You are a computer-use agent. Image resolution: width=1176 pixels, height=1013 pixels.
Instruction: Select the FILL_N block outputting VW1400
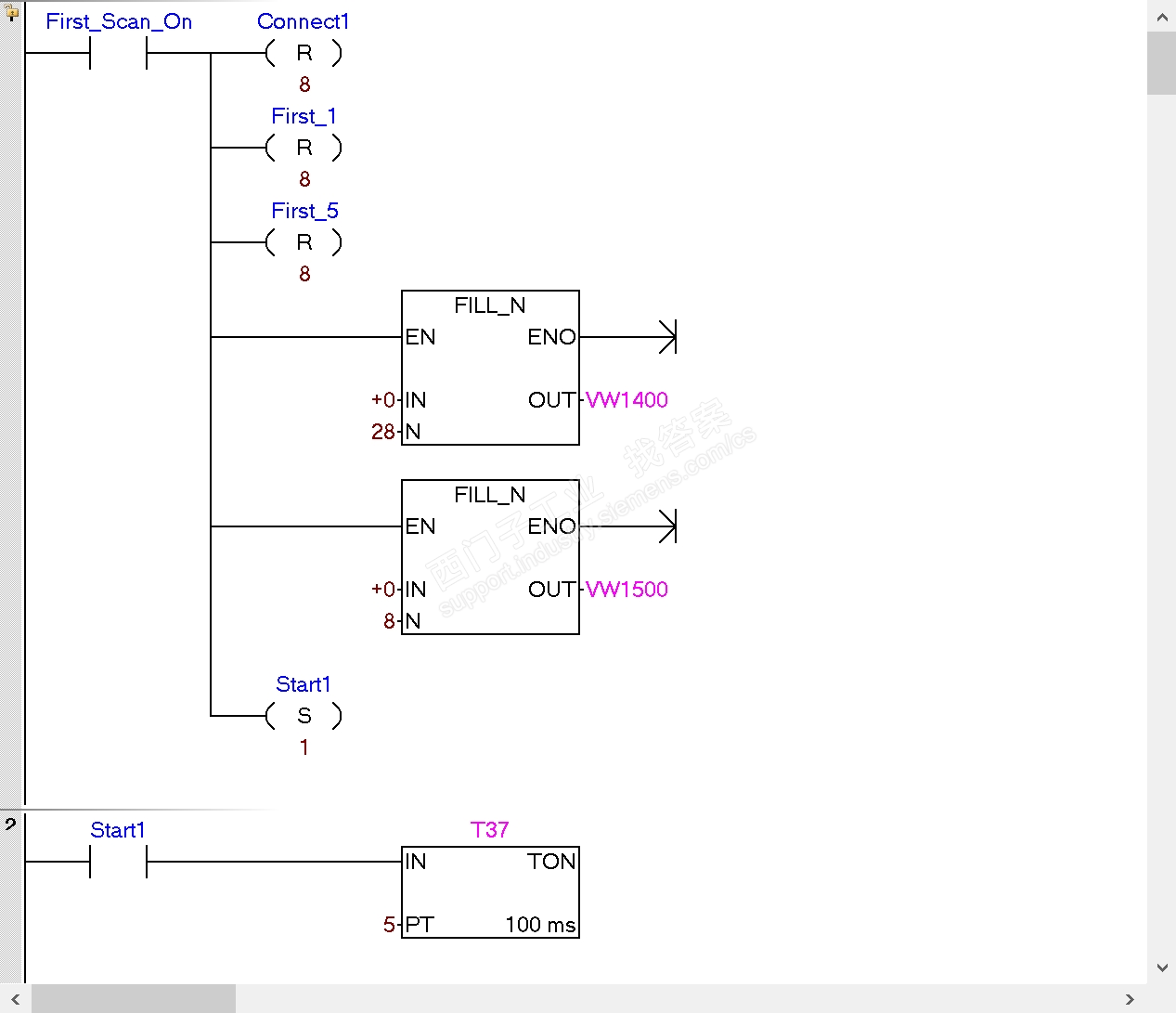coord(490,368)
